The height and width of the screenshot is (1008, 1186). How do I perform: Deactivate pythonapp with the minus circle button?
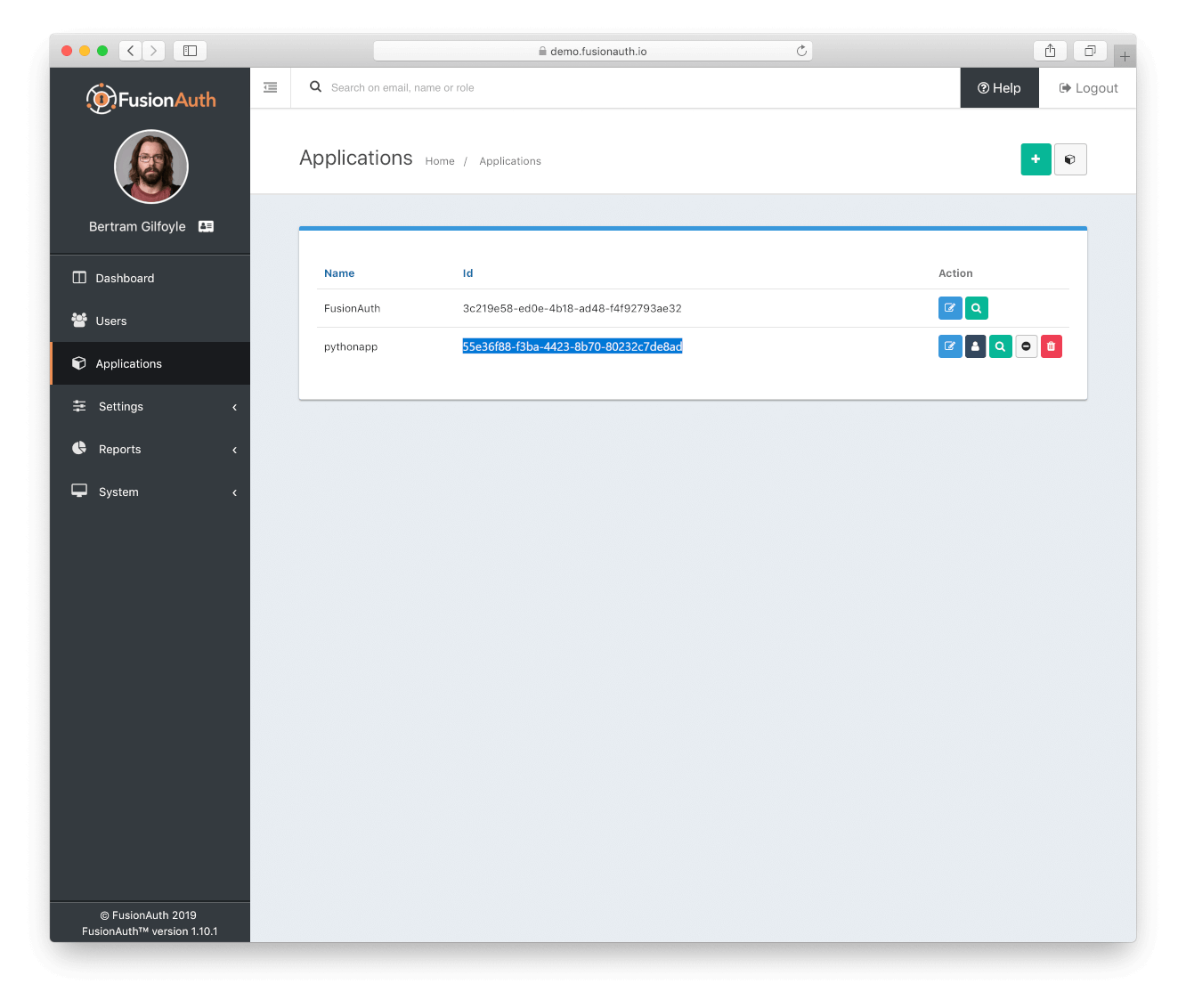[x=1027, y=346]
